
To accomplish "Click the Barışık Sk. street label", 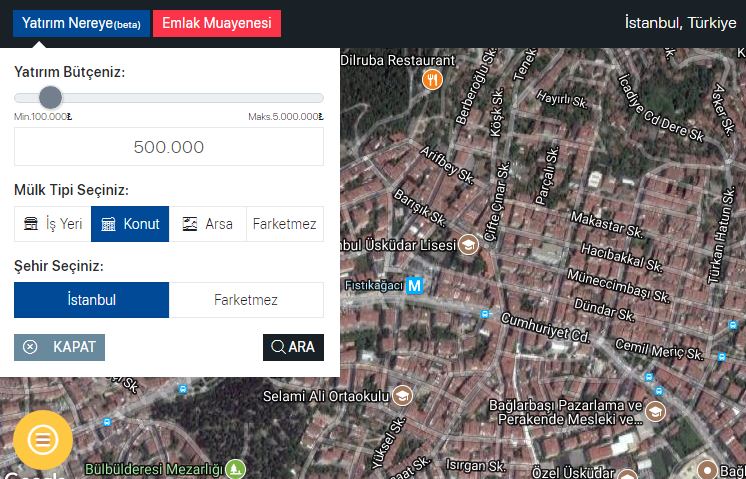I will 420,208.
